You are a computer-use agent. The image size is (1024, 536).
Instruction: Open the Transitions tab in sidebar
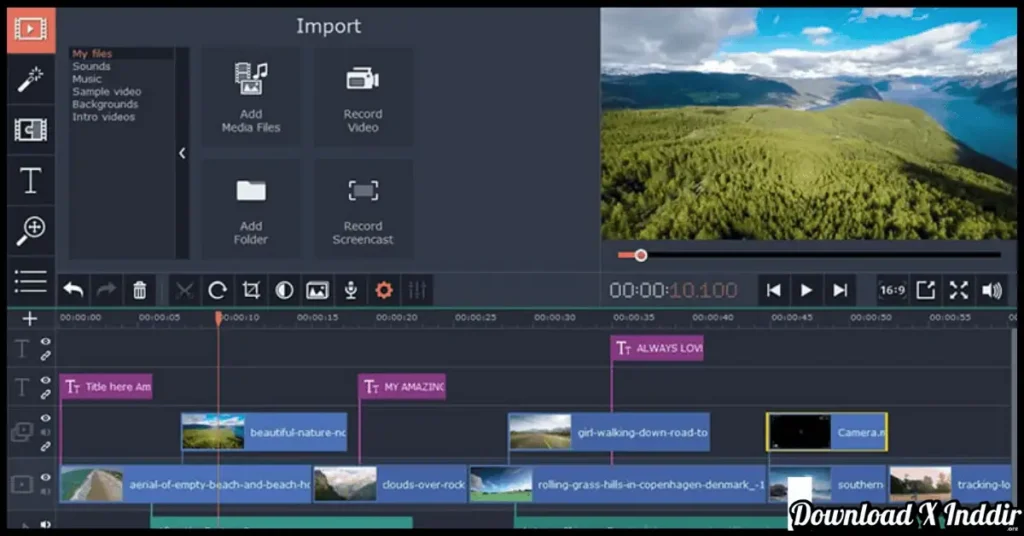click(31, 130)
